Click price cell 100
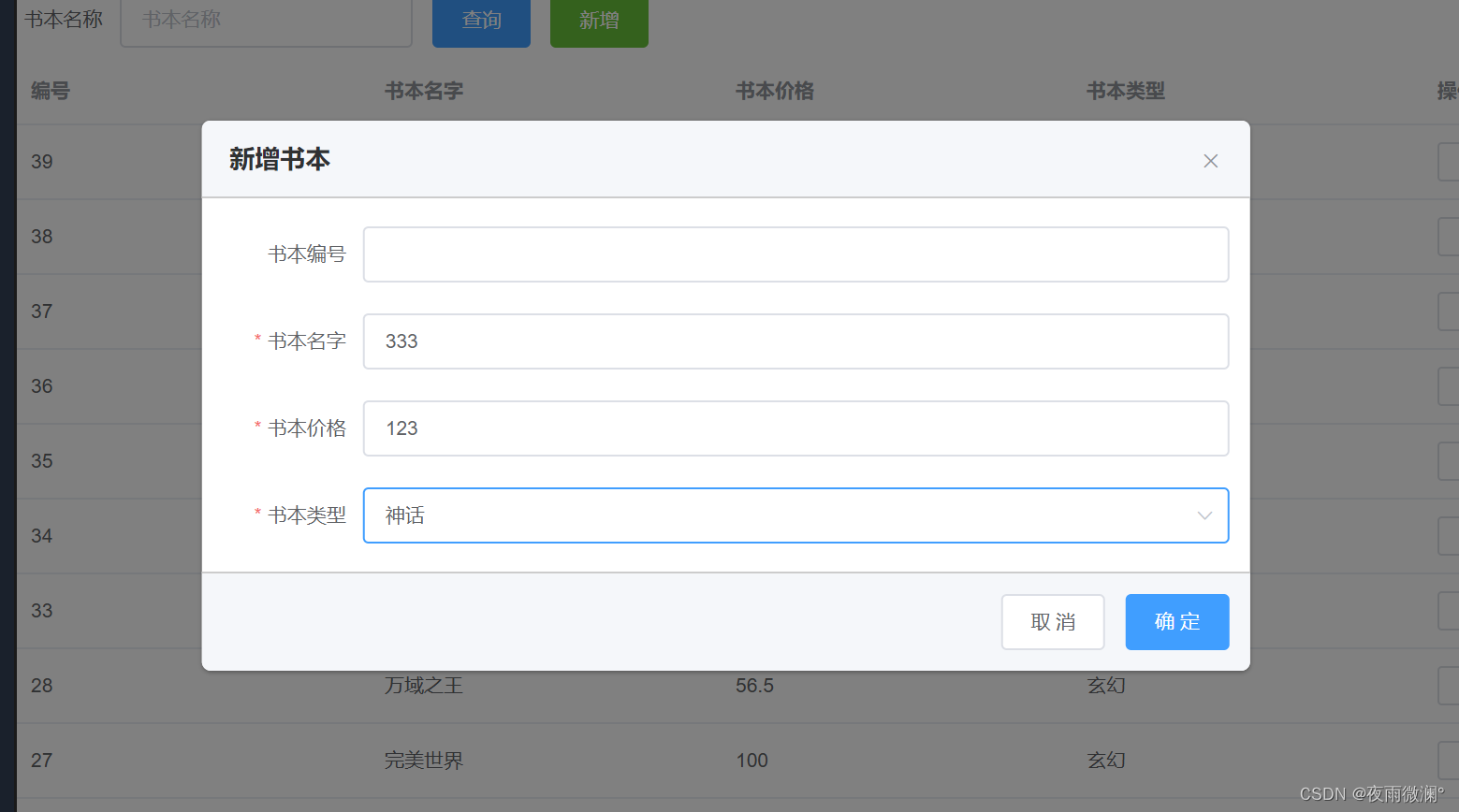Screen dimensions: 1459x812 [x=751, y=761]
